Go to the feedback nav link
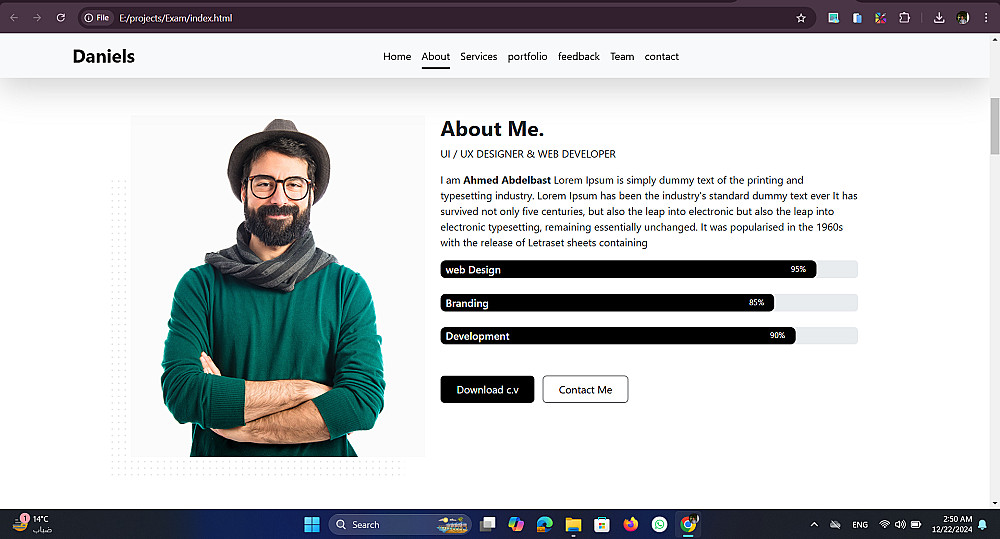 578,56
